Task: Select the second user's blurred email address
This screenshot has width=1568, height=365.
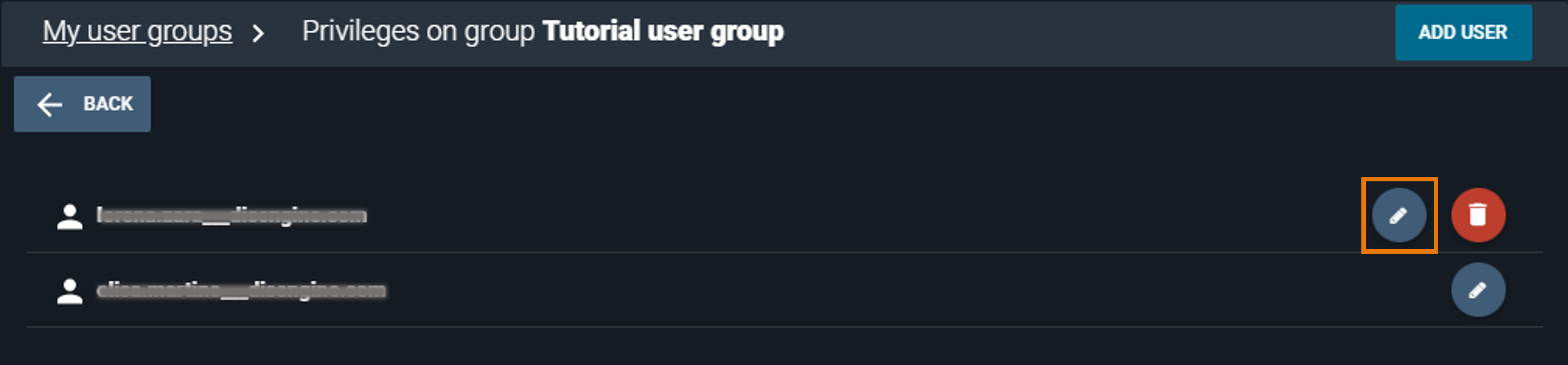Action: point(241,291)
